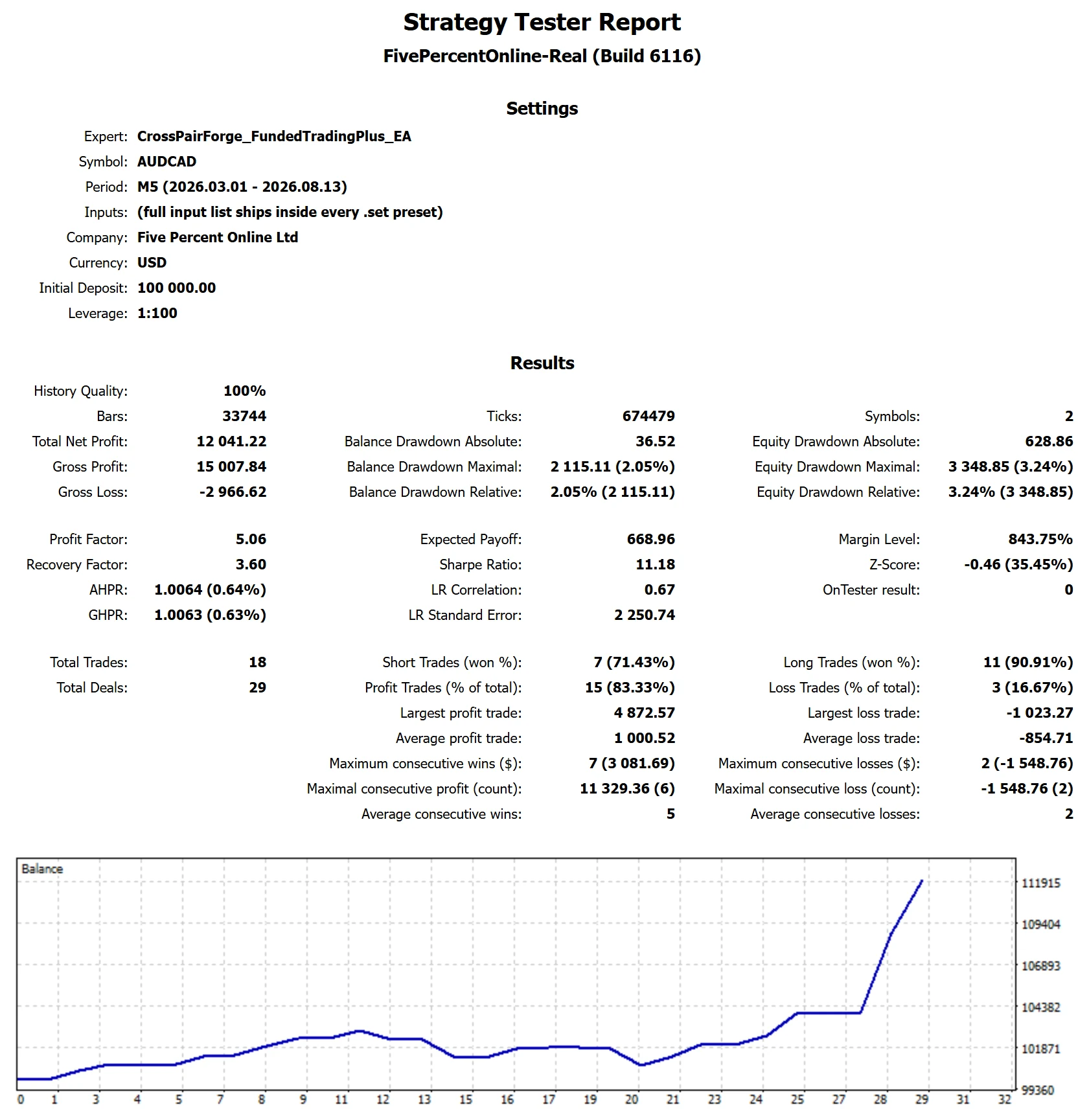Click FivePercentOnline-Real (Build 6116) subtitle
This screenshot has width=1089, height=1120.
click(x=542, y=56)
